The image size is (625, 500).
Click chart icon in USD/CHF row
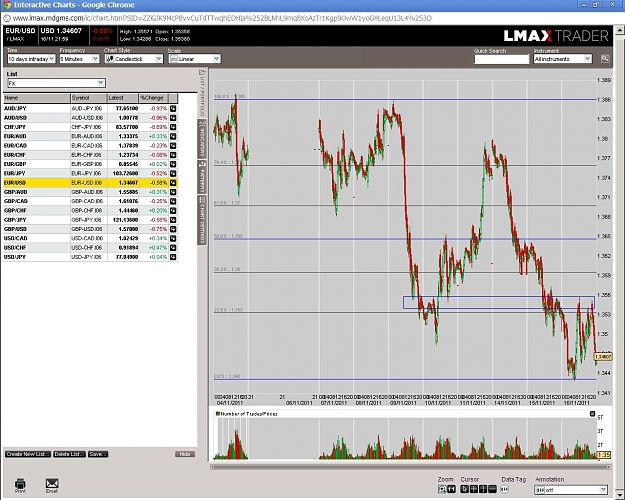[173, 248]
